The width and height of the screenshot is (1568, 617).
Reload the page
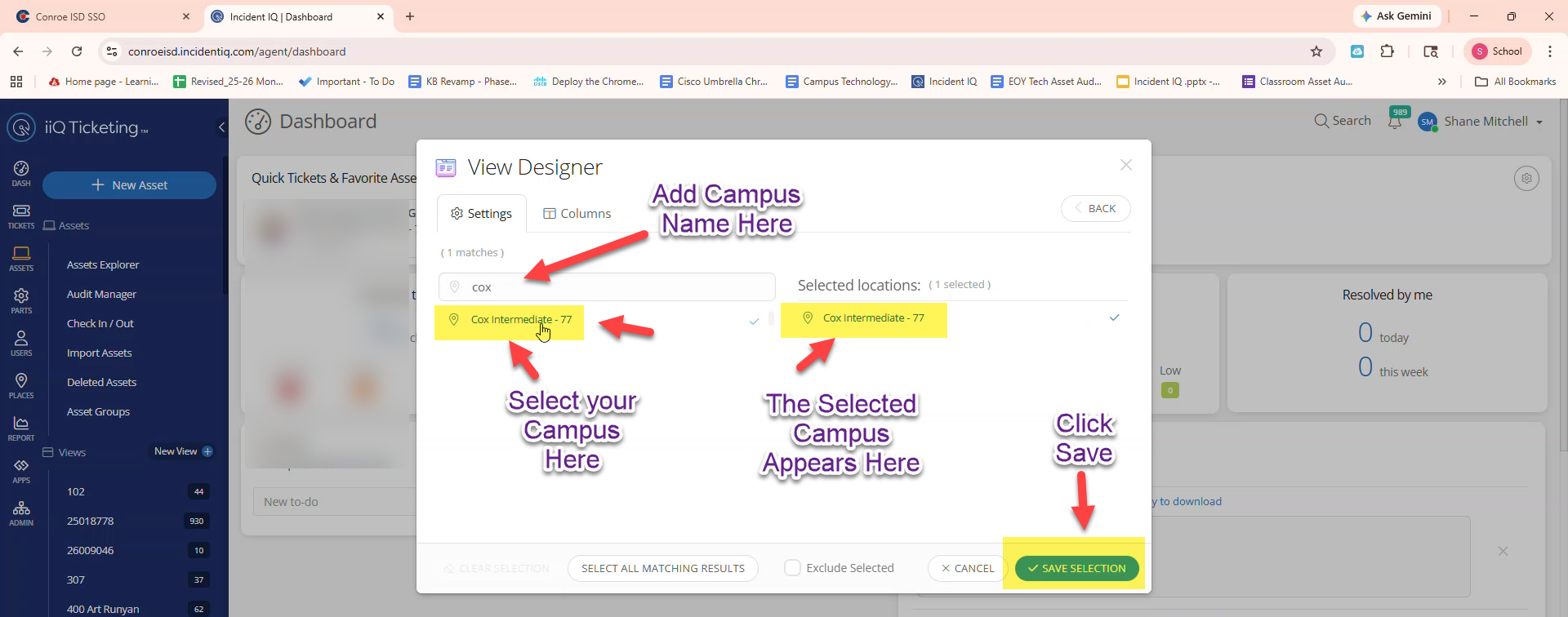[77, 51]
